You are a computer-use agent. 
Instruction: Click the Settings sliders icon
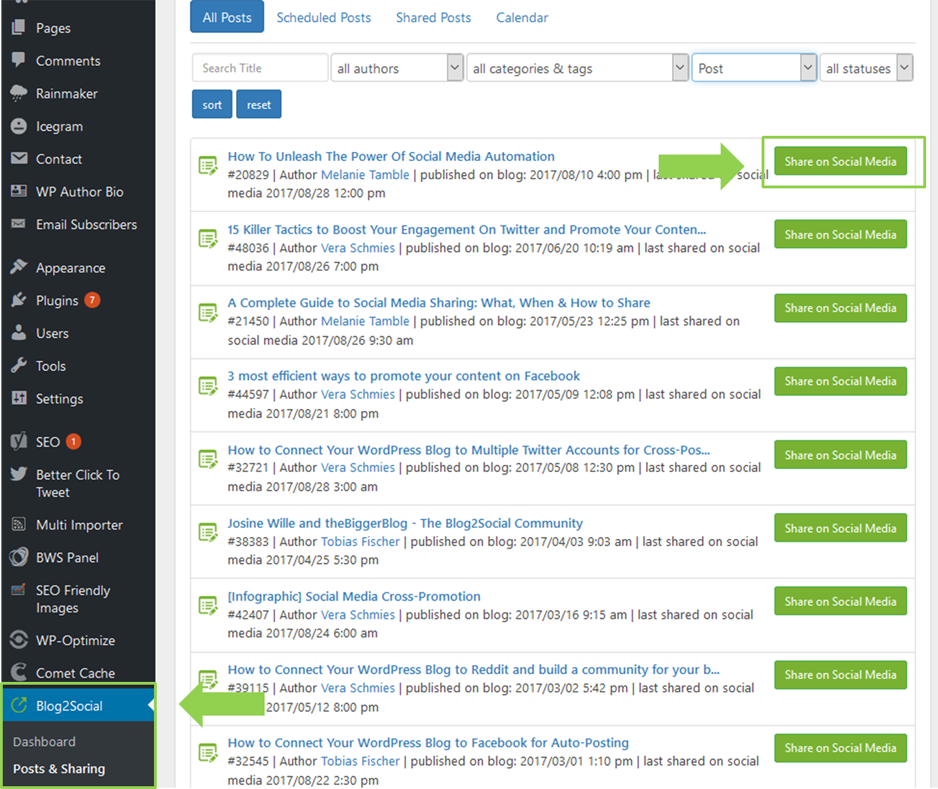[x=19, y=398]
